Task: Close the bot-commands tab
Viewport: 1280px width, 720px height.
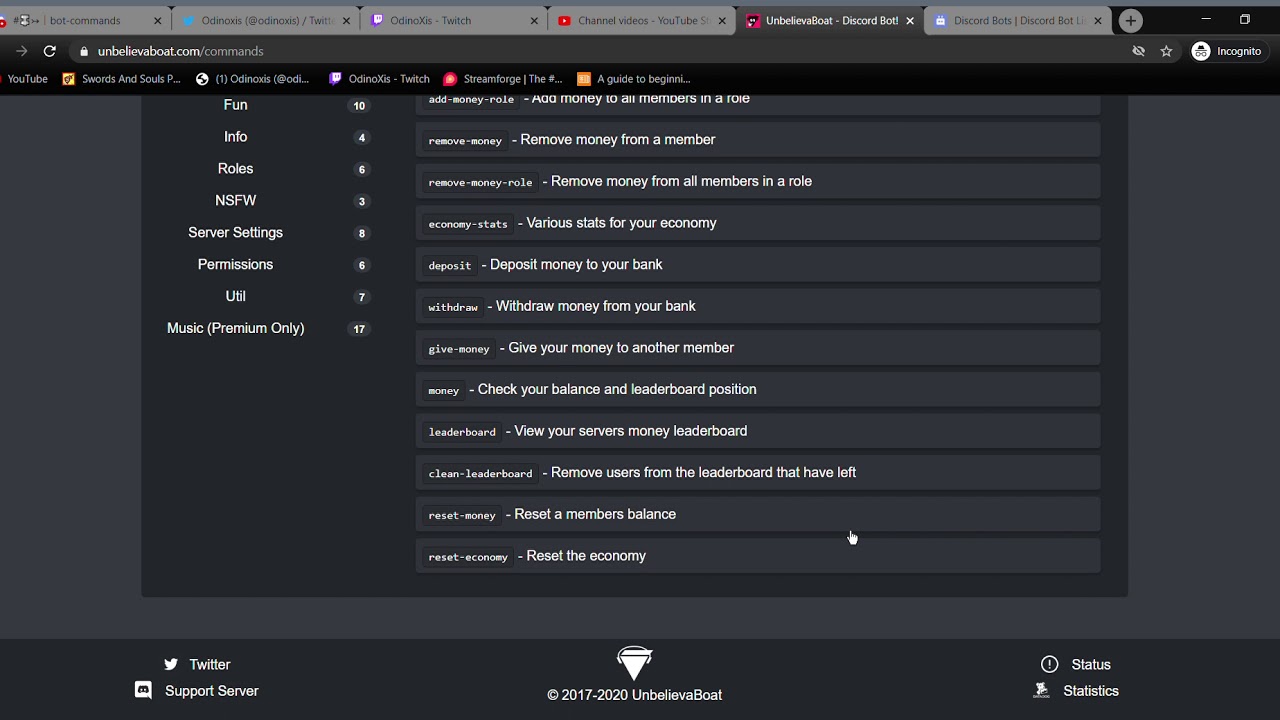Action: [x=157, y=20]
